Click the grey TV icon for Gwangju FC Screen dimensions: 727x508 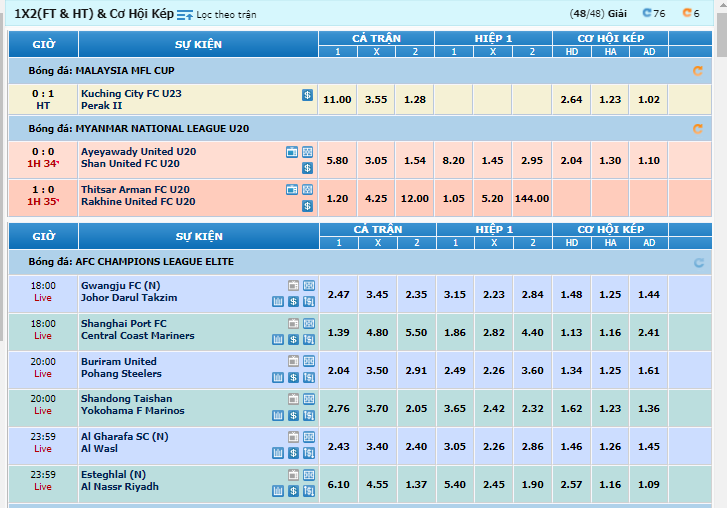293,286
